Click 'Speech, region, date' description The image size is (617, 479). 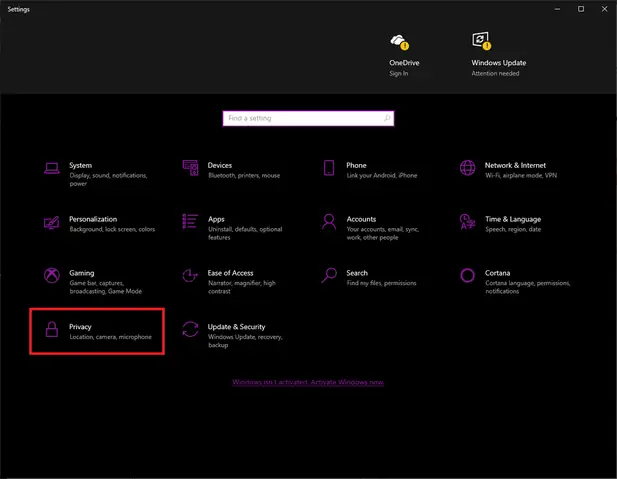(x=513, y=229)
